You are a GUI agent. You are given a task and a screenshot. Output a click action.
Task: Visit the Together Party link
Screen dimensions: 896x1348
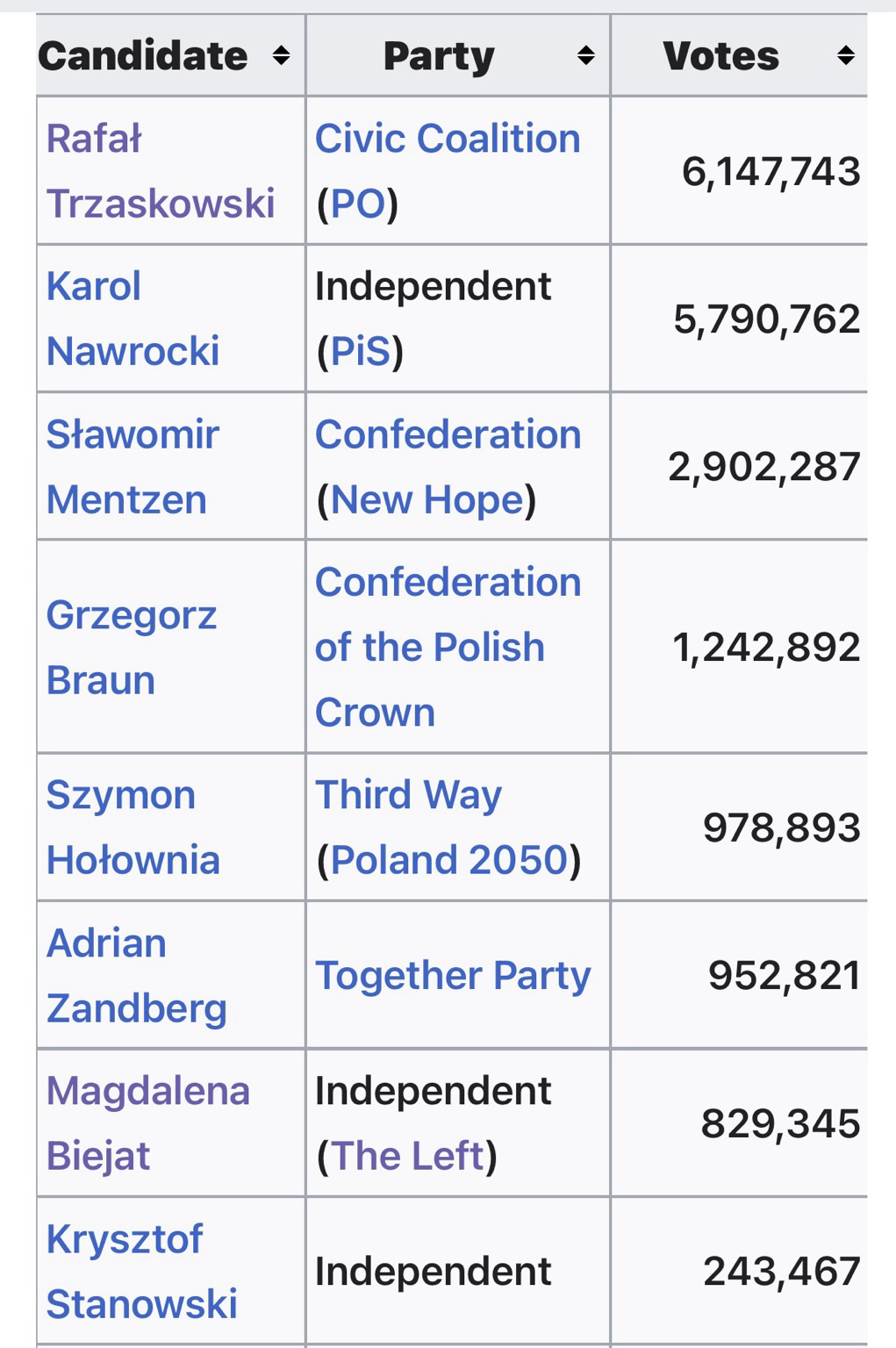click(453, 976)
